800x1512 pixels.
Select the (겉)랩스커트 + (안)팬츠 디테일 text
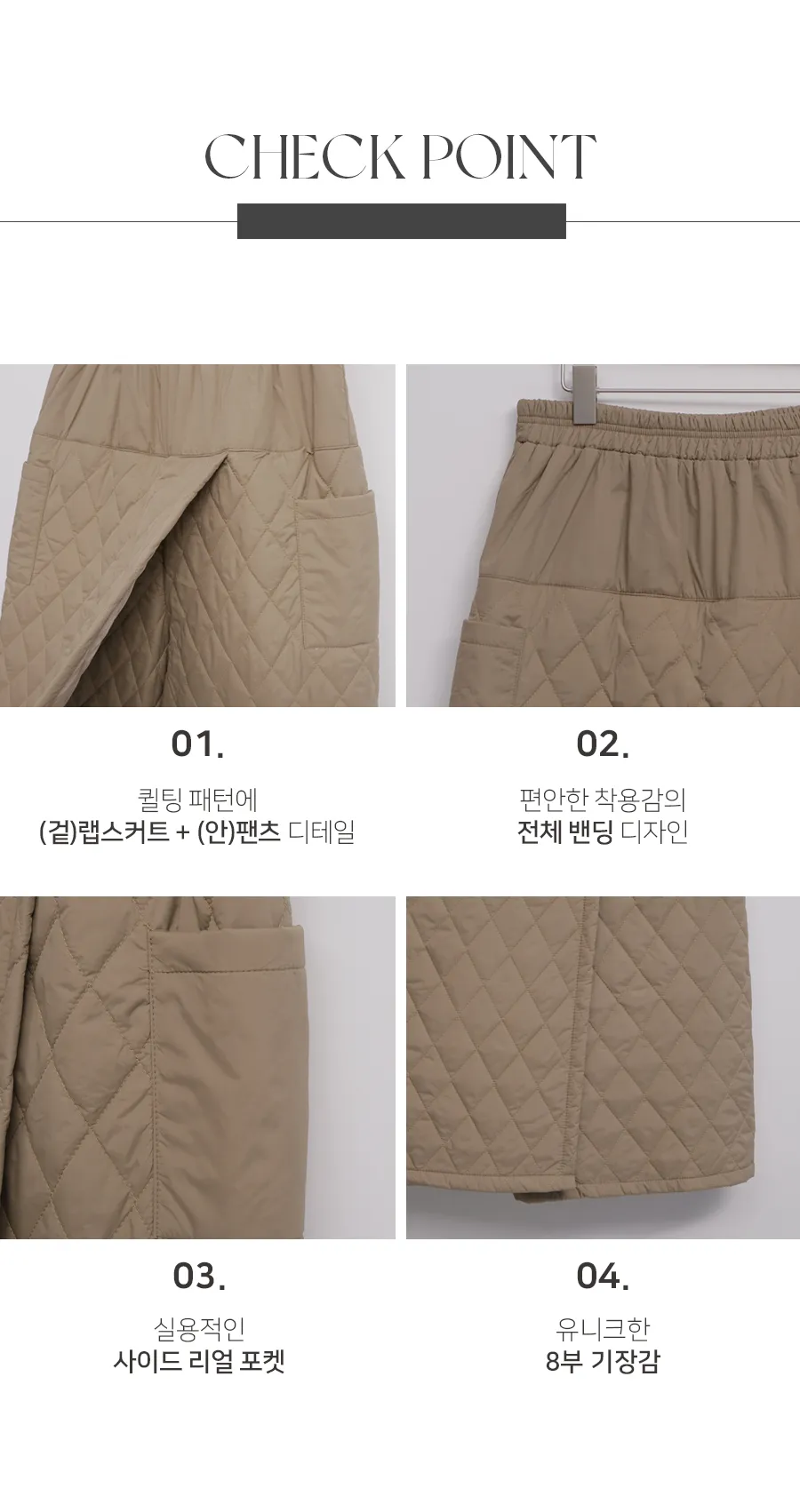pos(197,832)
